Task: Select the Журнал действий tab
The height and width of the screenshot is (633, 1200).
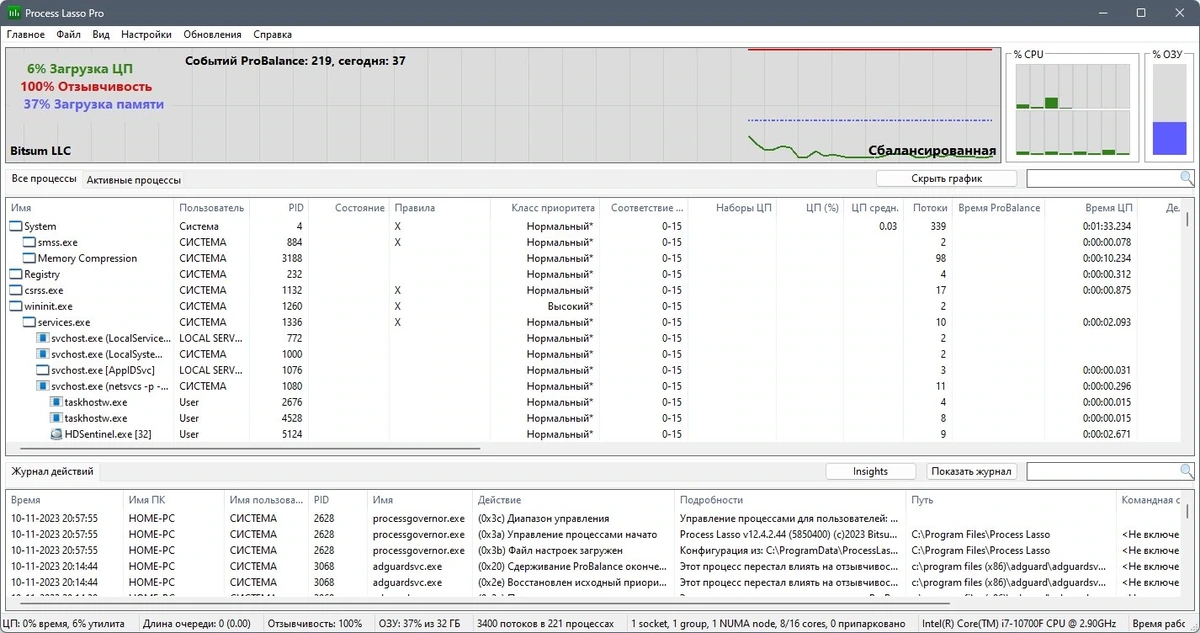Action: (x=52, y=471)
